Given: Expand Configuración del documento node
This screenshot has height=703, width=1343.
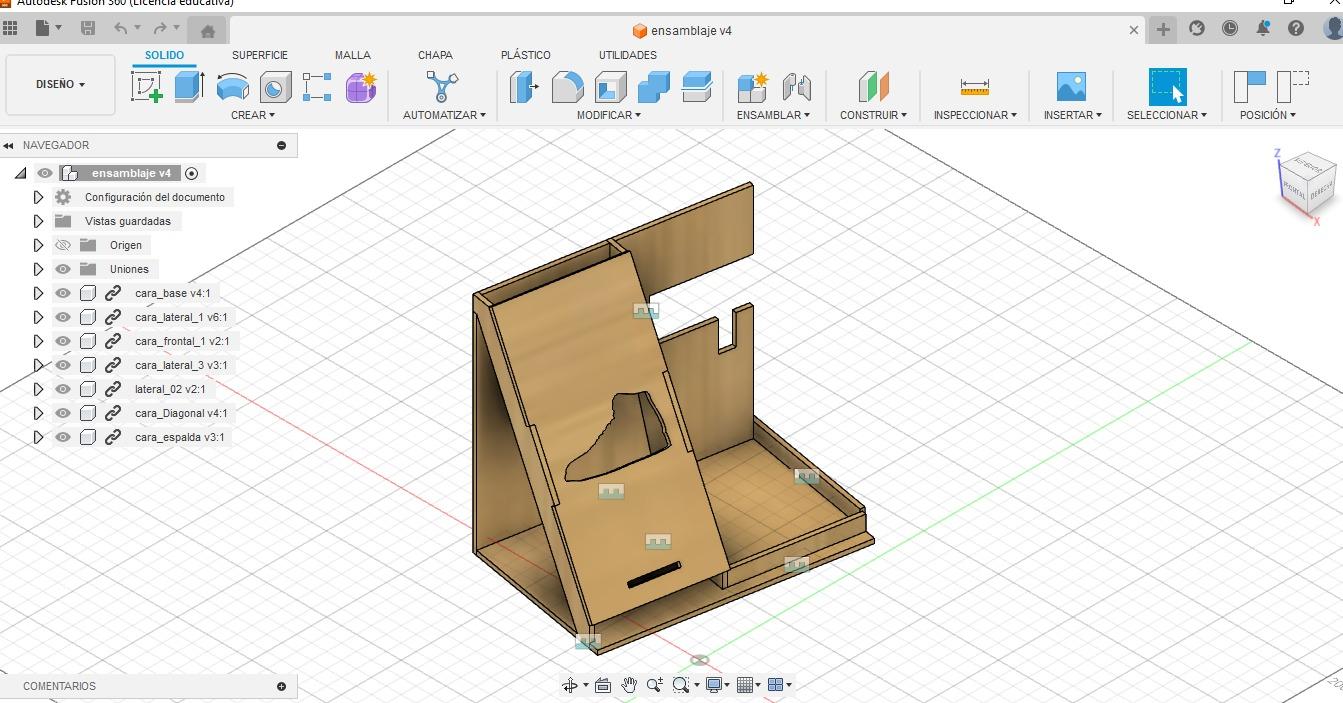Looking at the screenshot, I should pos(38,197).
